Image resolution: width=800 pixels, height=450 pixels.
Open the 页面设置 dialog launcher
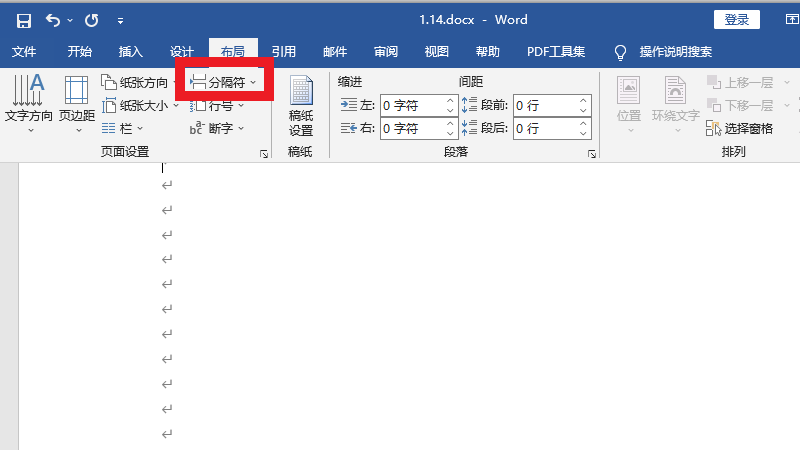pyautogui.click(x=264, y=154)
